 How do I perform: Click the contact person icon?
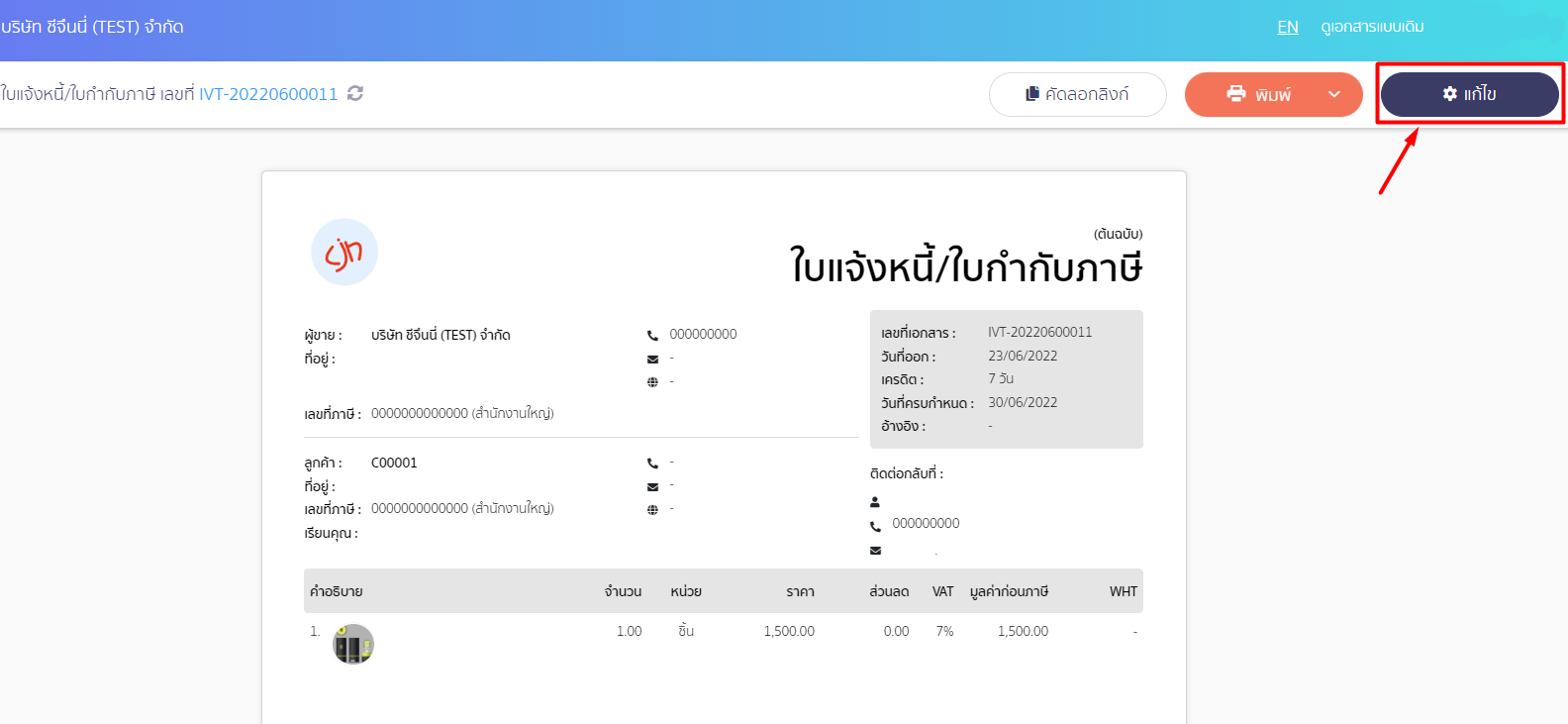[x=875, y=502]
